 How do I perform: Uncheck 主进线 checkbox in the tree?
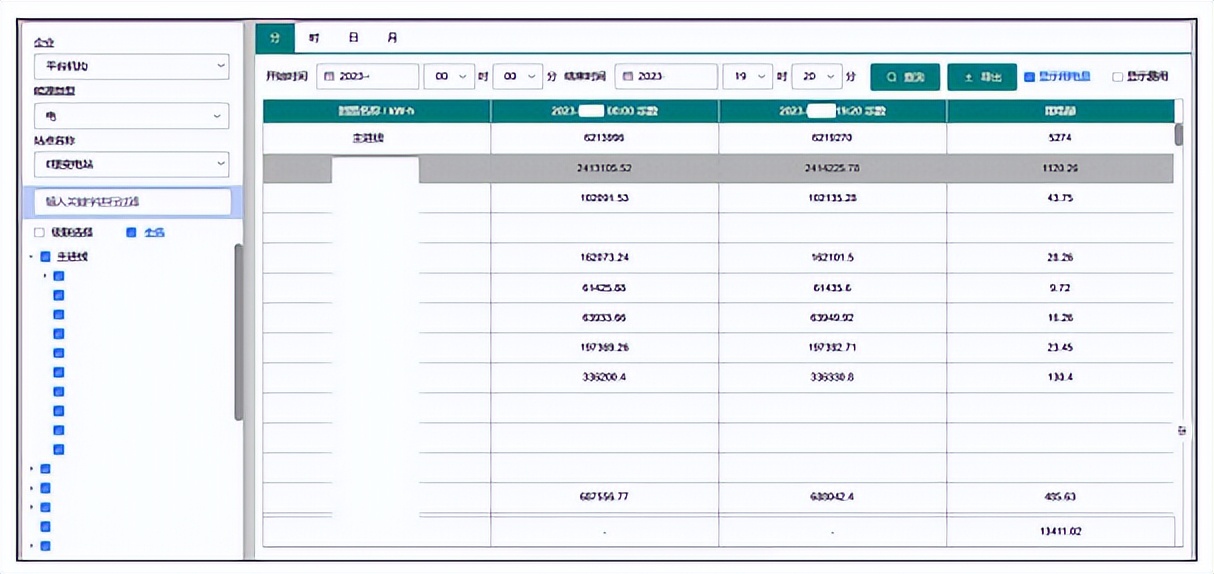coord(45,256)
